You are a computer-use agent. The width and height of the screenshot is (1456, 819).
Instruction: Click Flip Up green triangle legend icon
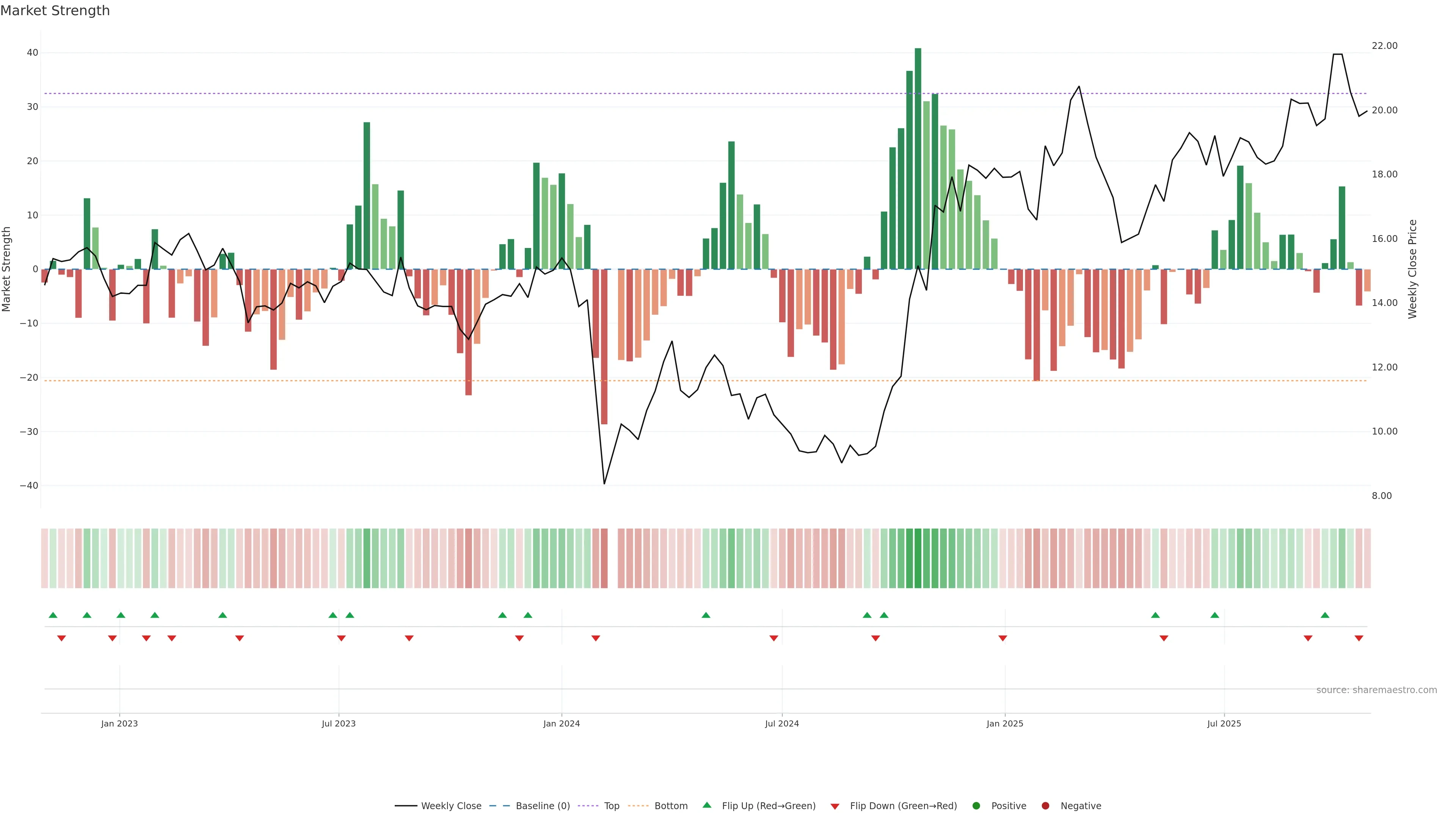coord(706,805)
